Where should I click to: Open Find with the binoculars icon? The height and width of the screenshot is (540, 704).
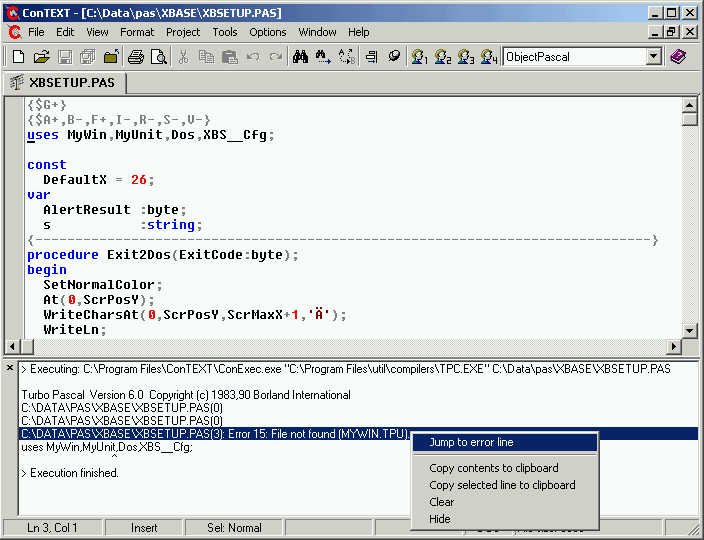click(x=300, y=57)
